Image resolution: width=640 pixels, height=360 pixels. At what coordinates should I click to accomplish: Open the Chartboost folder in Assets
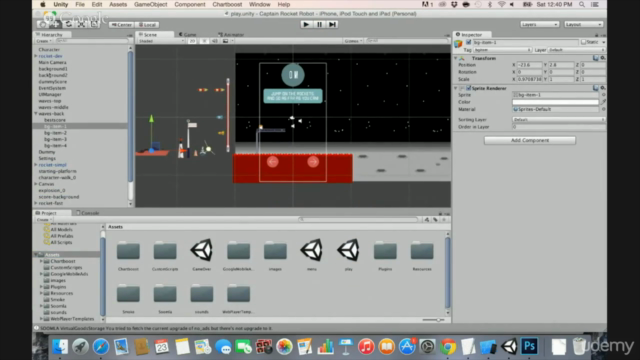[x=128, y=255]
